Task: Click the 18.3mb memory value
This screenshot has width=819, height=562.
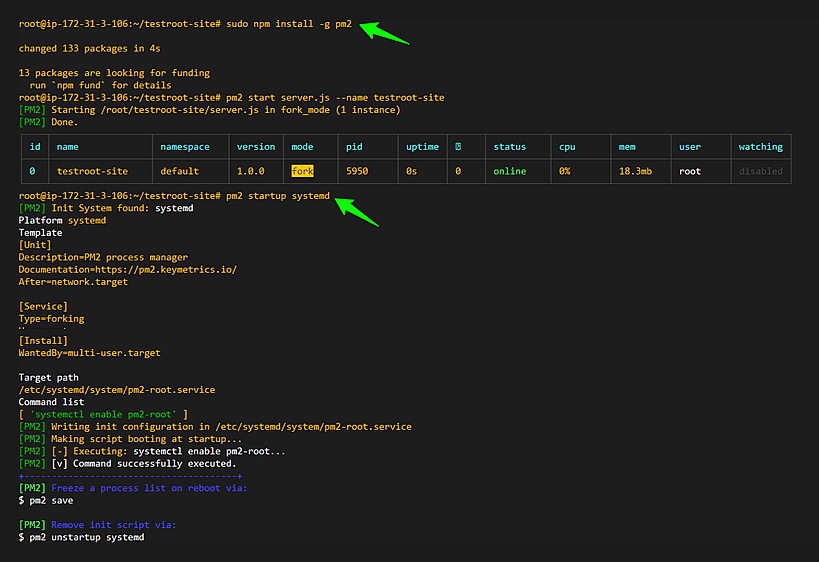Action: pos(635,171)
